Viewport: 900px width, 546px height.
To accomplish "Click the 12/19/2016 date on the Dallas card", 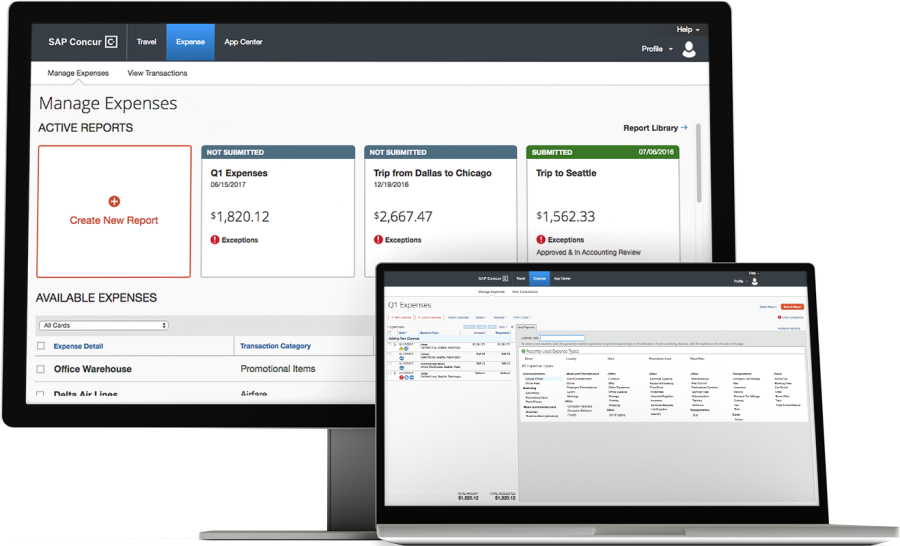I will 391,185.
